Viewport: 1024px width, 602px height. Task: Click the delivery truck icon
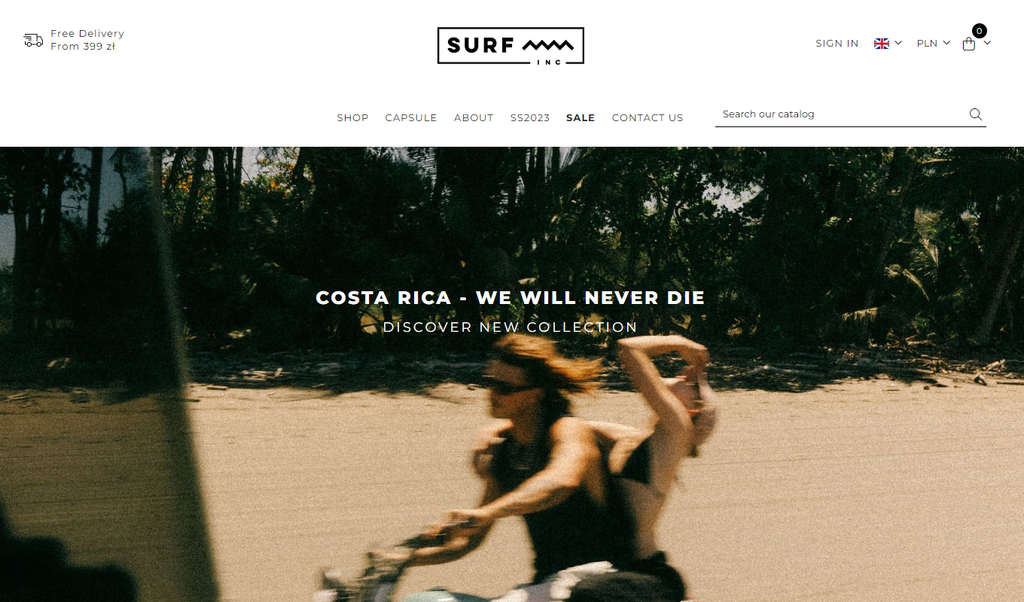33,40
